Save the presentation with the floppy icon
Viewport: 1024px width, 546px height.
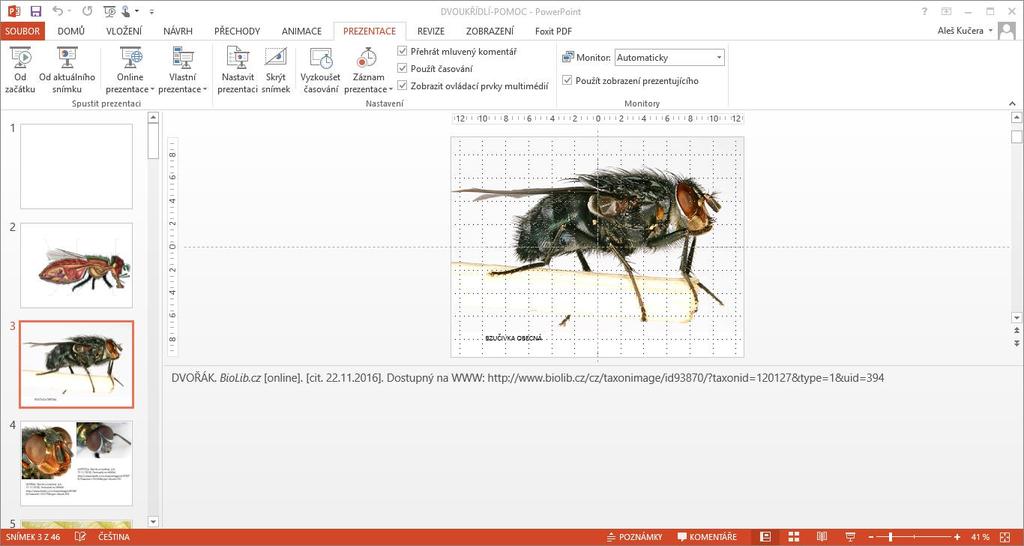pos(36,11)
